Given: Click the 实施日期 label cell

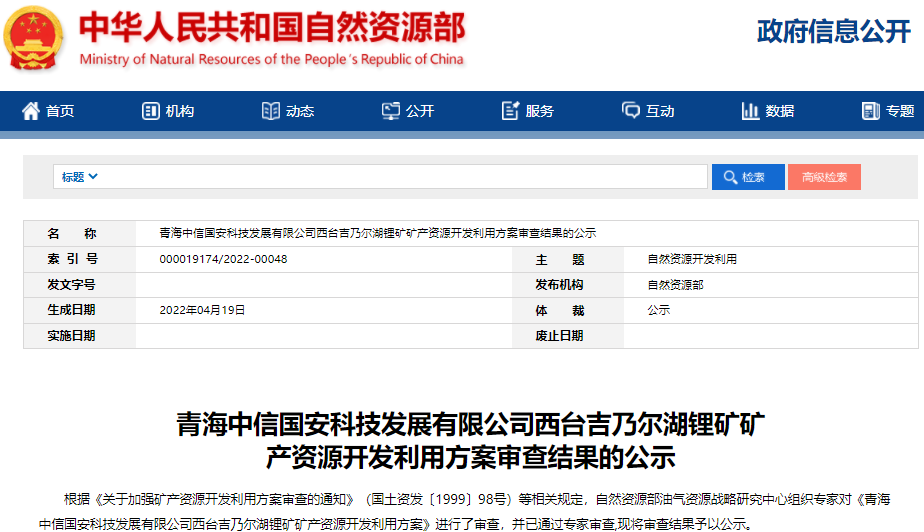Looking at the screenshot, I should (x=80, y=336).
